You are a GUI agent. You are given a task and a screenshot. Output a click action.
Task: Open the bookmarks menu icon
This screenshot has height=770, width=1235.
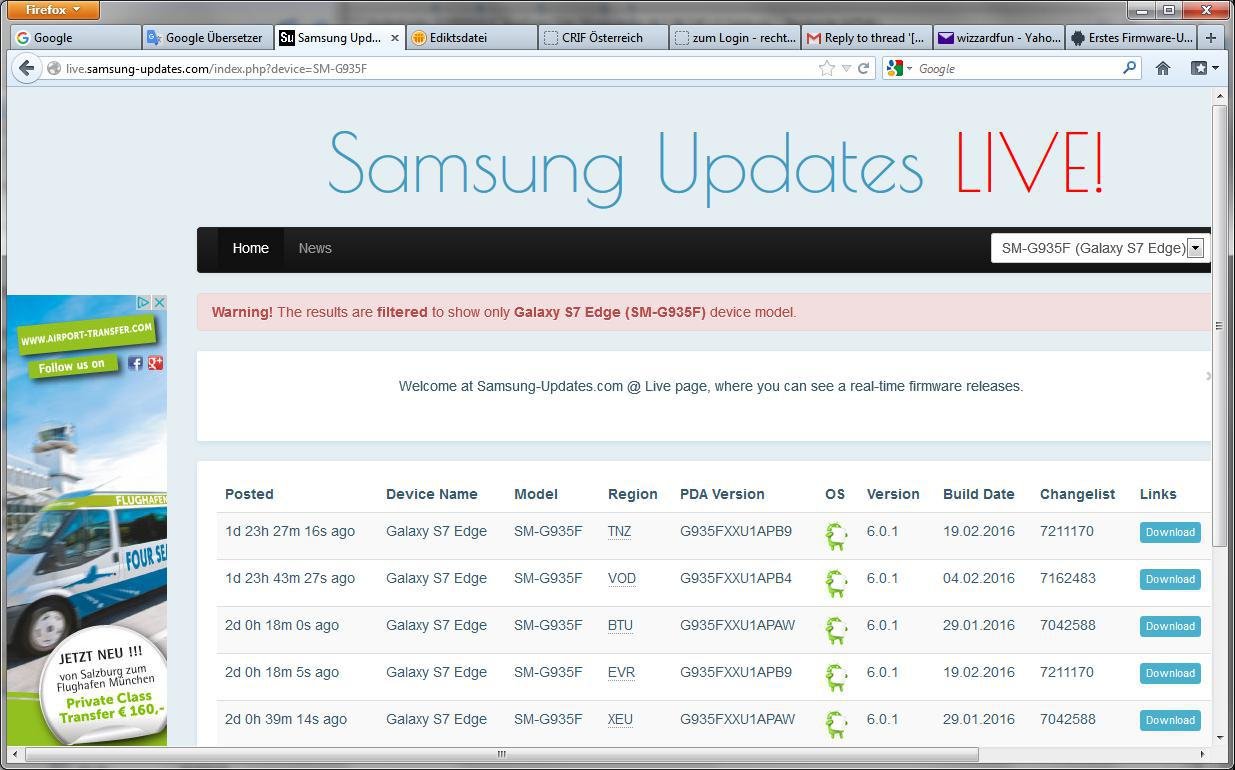click(x=1203, y=68)
